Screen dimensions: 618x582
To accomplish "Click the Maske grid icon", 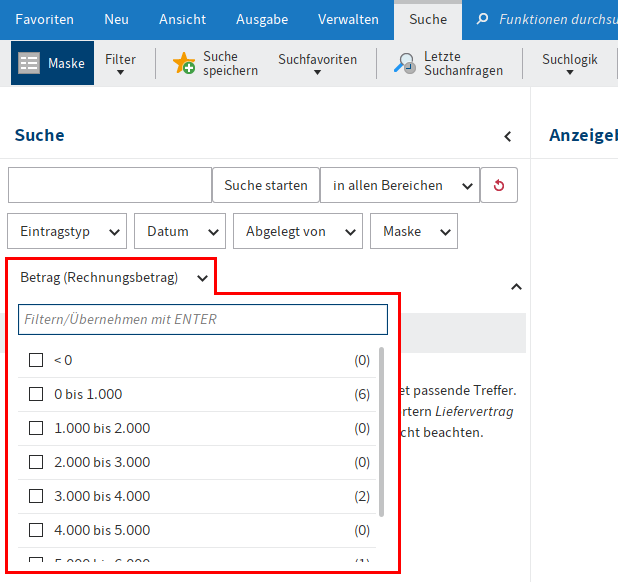I will (x=30, y=64).
